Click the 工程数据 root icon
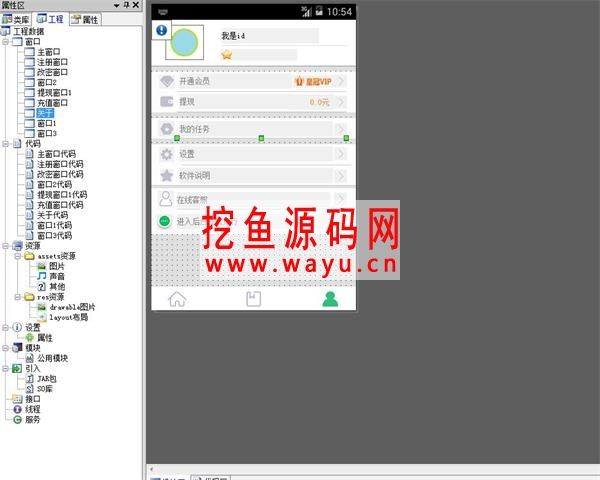Image resolution: width=600 pixels, height=480 pixels. click(x=6, y=31)
